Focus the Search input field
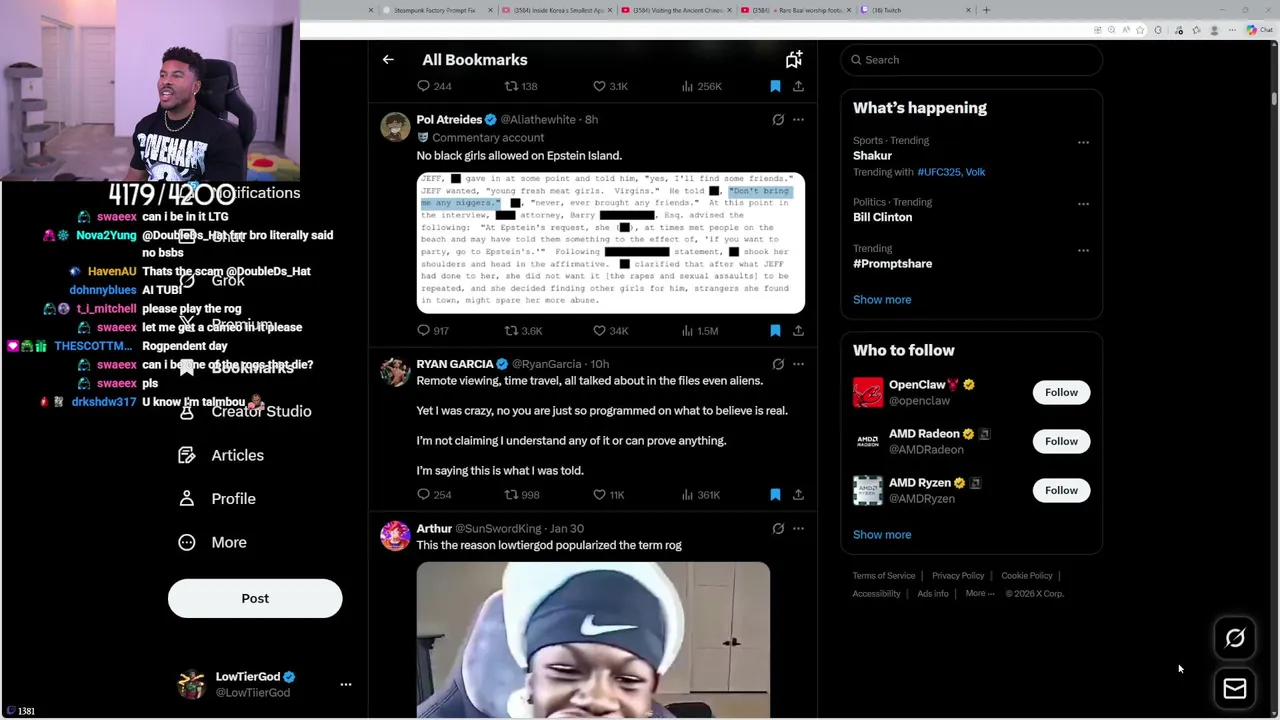The height and width of the screenshot is (720, 1280). [x=971, y=60]
